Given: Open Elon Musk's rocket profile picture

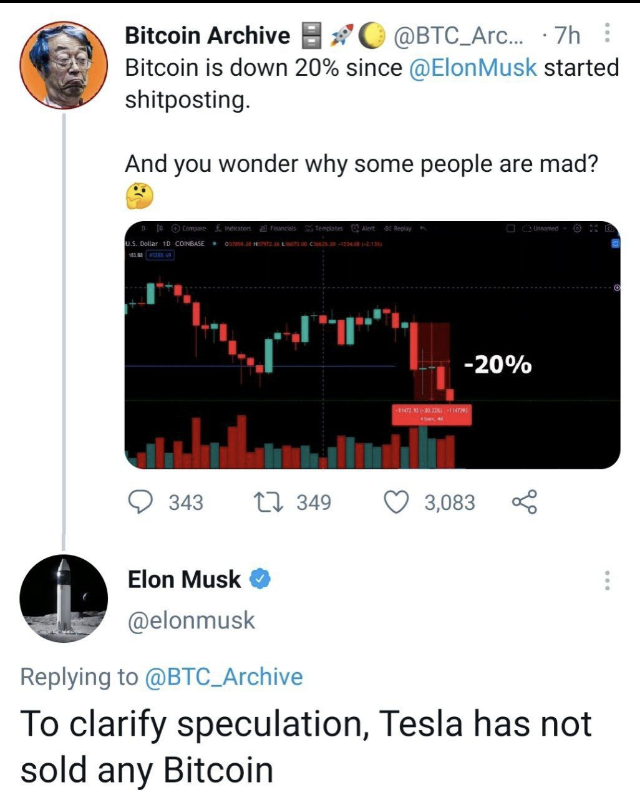Looking at the screenshot, I should pos(64,598).
